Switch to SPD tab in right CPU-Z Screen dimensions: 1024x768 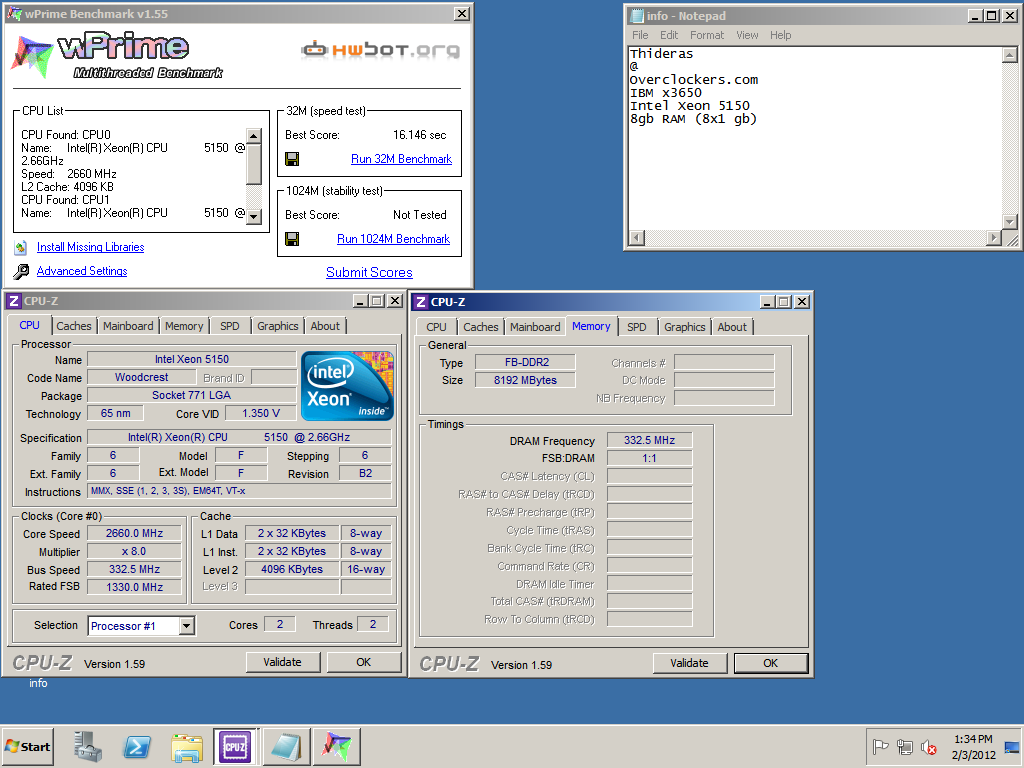click(x=637, y=327)
